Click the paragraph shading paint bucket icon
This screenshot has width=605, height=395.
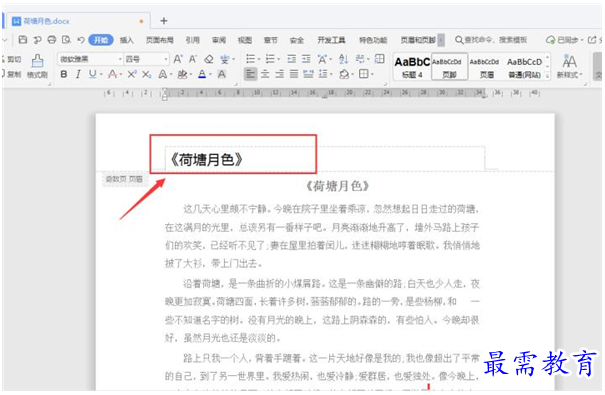pos(344,74)
